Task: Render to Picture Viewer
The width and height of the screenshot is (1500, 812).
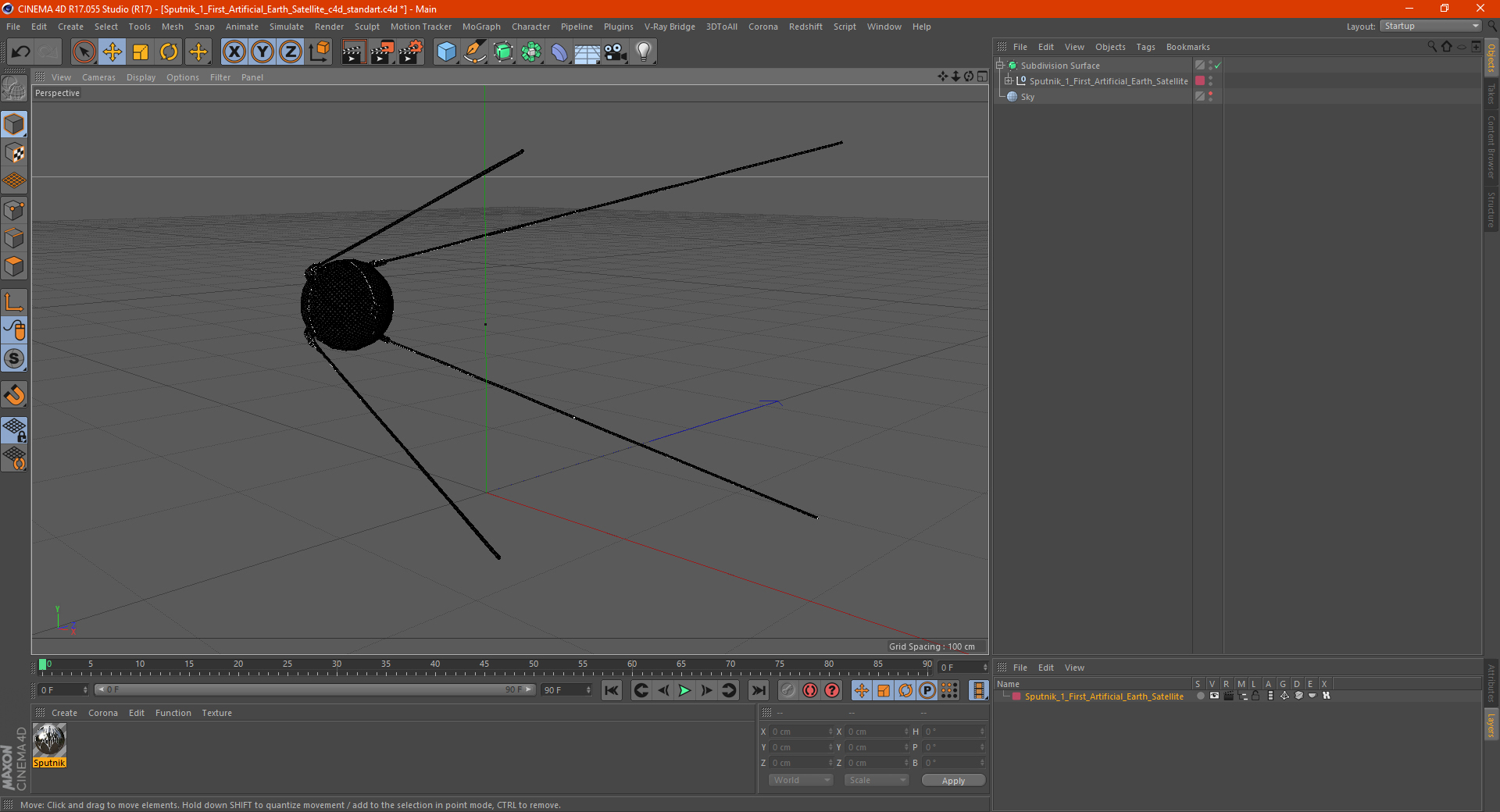Action: tap(382, 52)
